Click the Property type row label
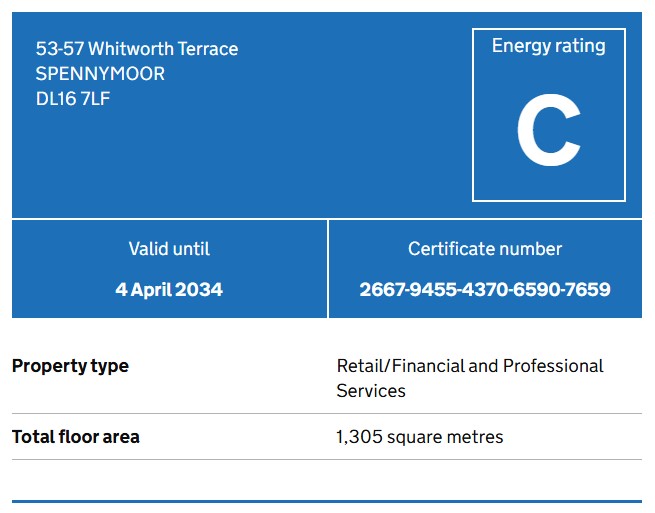This screenshot has width=655, height=513. [x=70, y=366]
